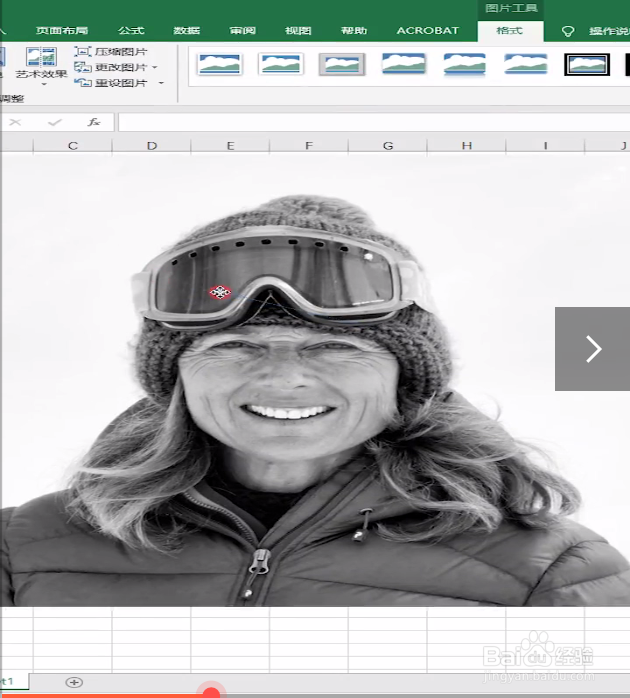Apply the third picture style, metal frame

coord(342,64)
